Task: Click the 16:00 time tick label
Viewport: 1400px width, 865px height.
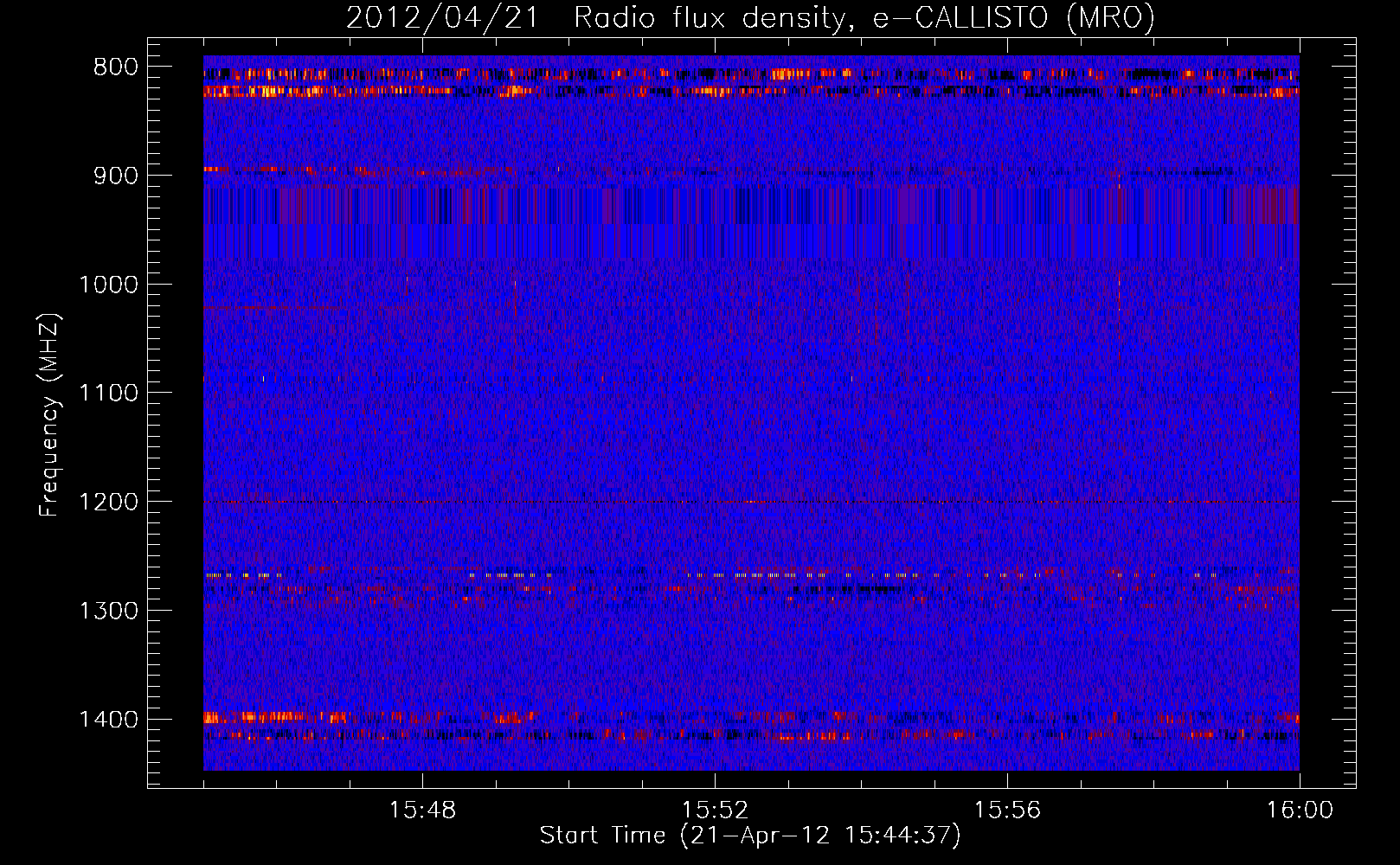Action: (x=1300, y=811)
